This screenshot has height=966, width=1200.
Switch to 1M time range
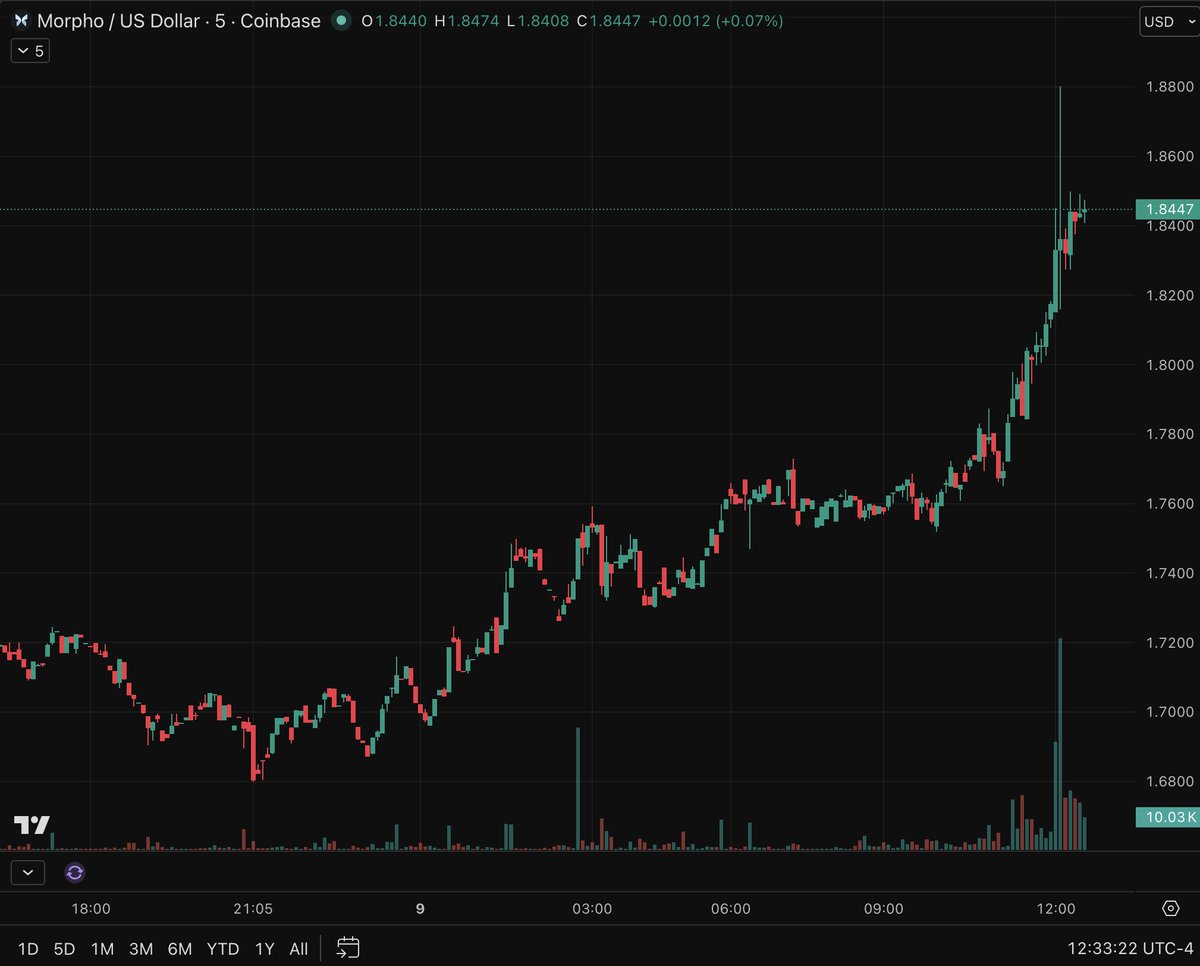(x=101, y=948)
